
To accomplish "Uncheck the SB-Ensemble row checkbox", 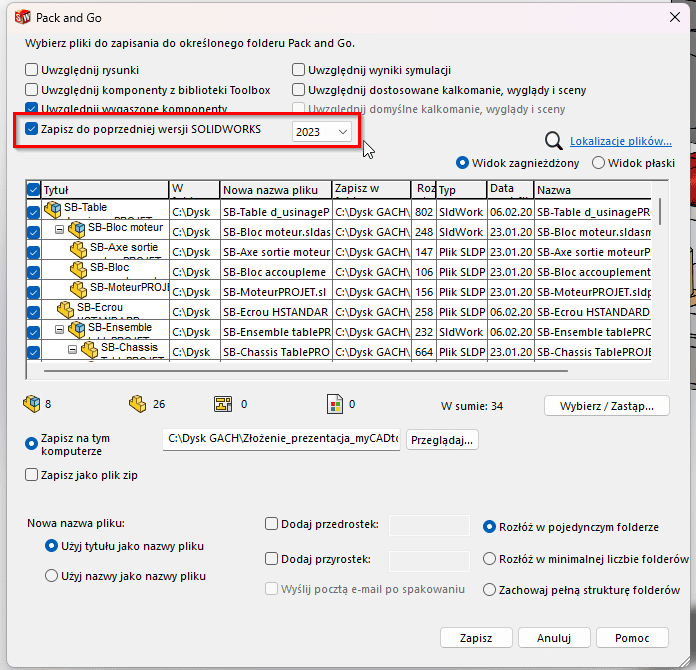I will click(x=33, y=332).
